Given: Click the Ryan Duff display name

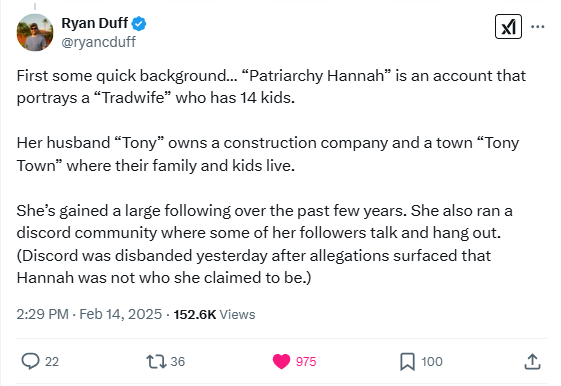Looking at the screenshot, I should click(x=94, y=23).
